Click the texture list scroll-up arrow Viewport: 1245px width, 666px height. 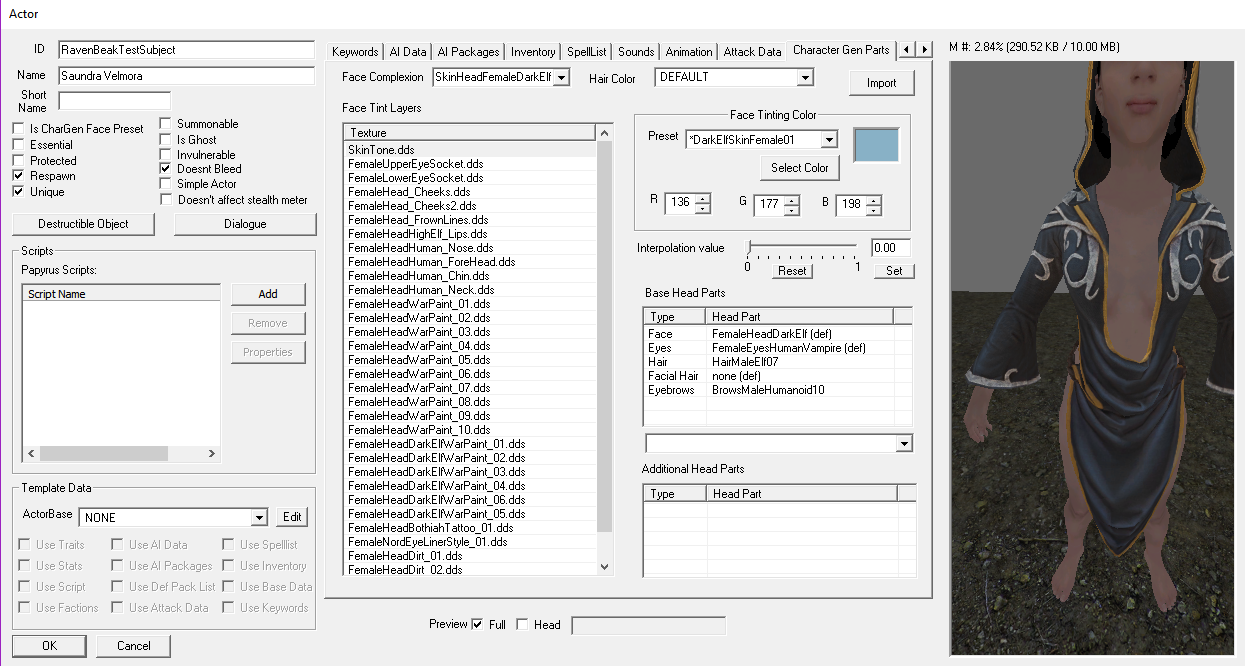(604, 132)
